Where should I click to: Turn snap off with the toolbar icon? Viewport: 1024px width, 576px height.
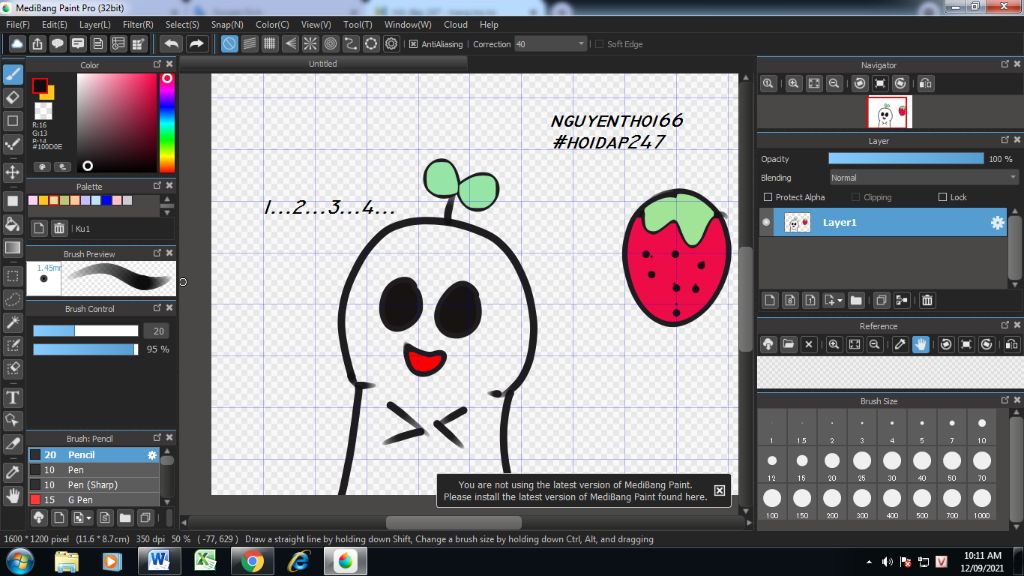pos(229,44)
